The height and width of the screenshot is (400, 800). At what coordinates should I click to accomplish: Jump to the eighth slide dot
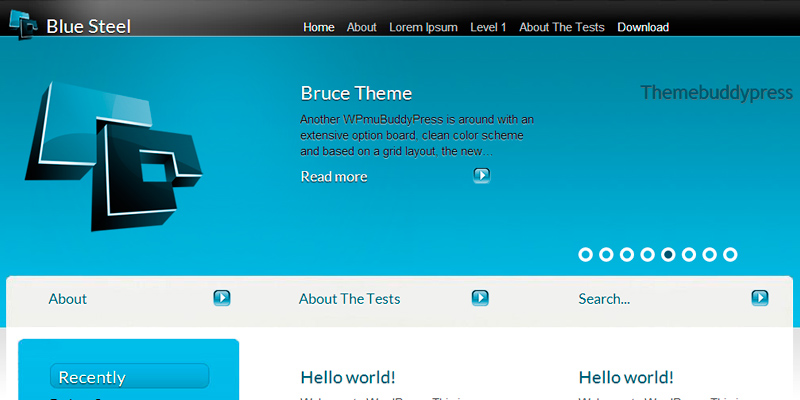tap(730, 254)
